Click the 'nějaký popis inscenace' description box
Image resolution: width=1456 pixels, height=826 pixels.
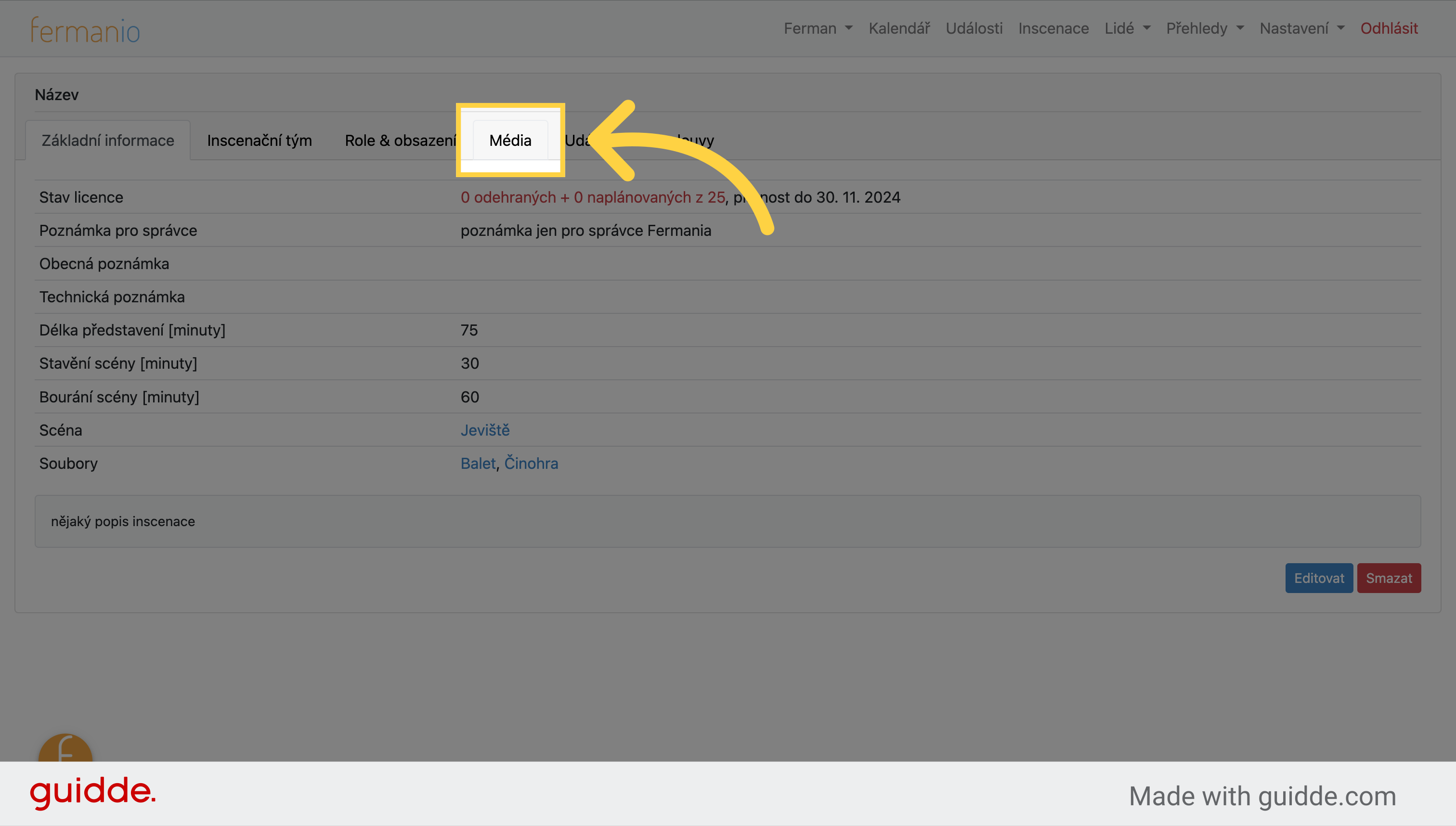click(728, 521)
